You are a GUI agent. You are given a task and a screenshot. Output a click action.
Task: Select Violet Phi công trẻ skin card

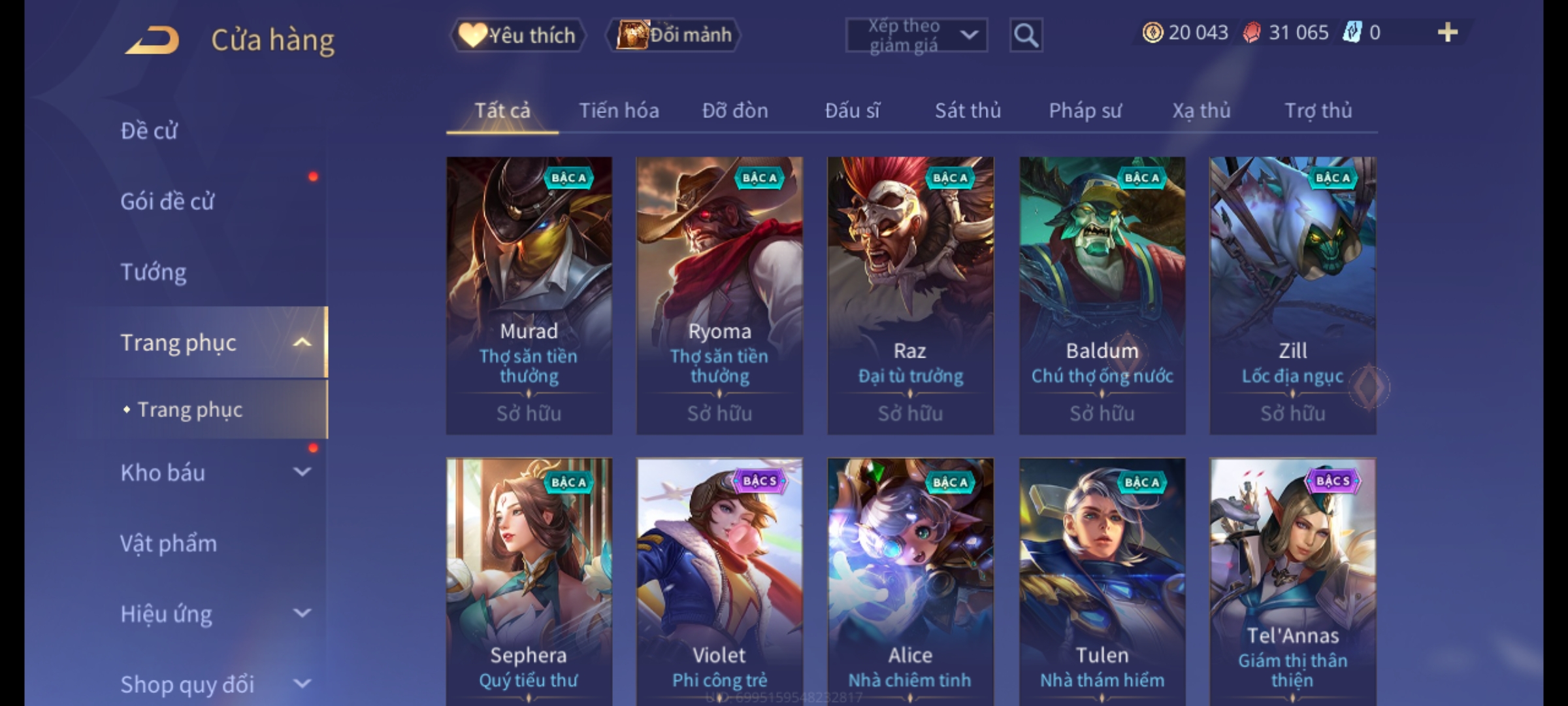[719, 582]
